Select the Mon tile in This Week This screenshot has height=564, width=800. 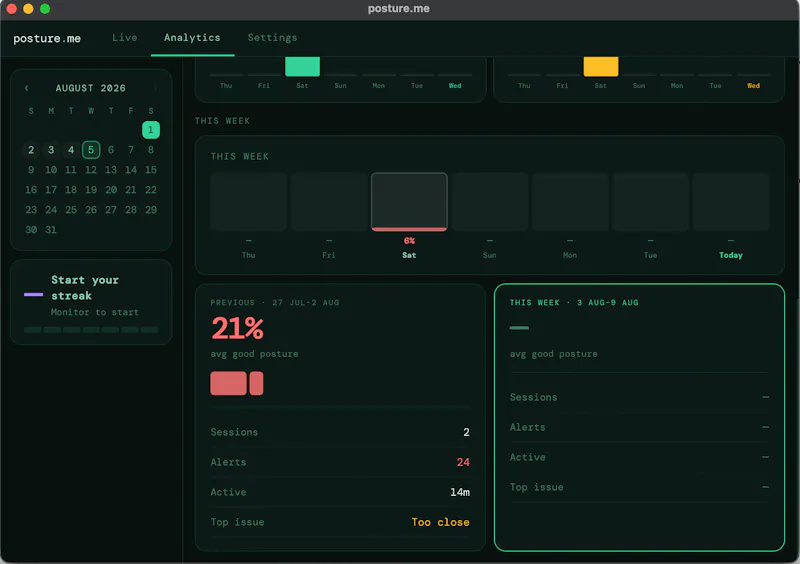point(570,202)
